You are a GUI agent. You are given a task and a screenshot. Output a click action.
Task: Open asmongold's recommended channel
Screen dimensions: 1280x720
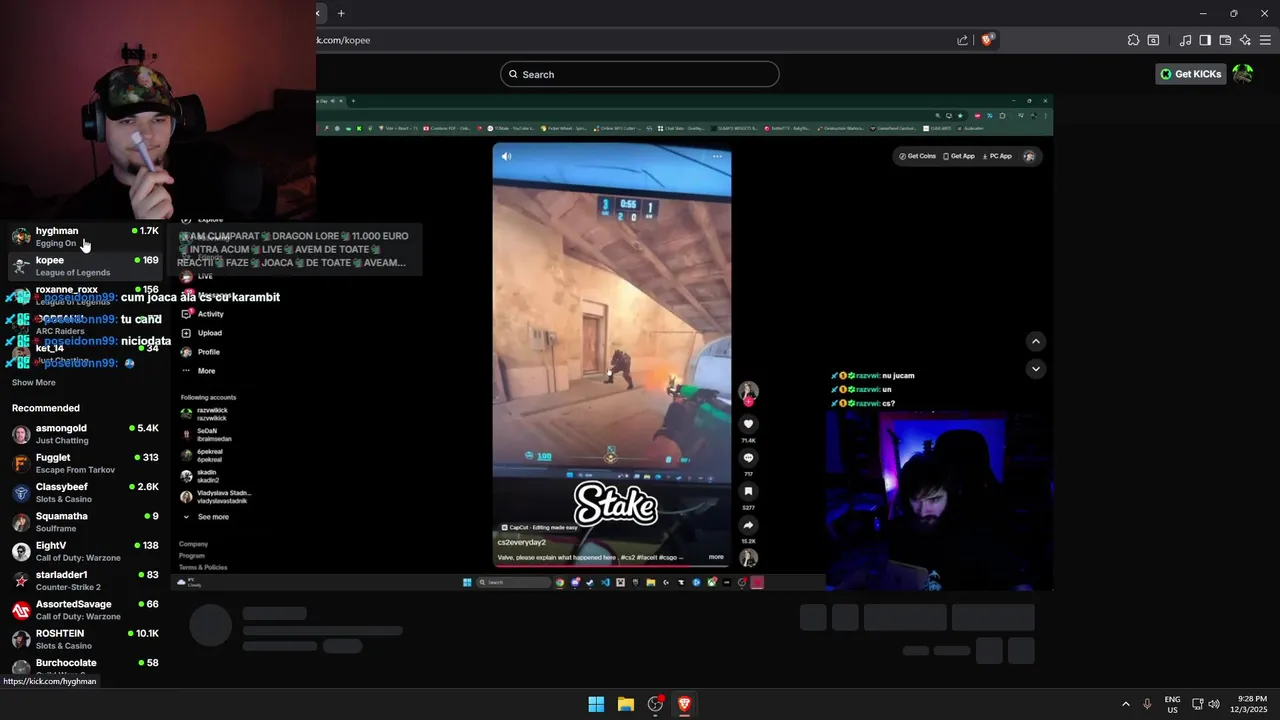point(85,434)
